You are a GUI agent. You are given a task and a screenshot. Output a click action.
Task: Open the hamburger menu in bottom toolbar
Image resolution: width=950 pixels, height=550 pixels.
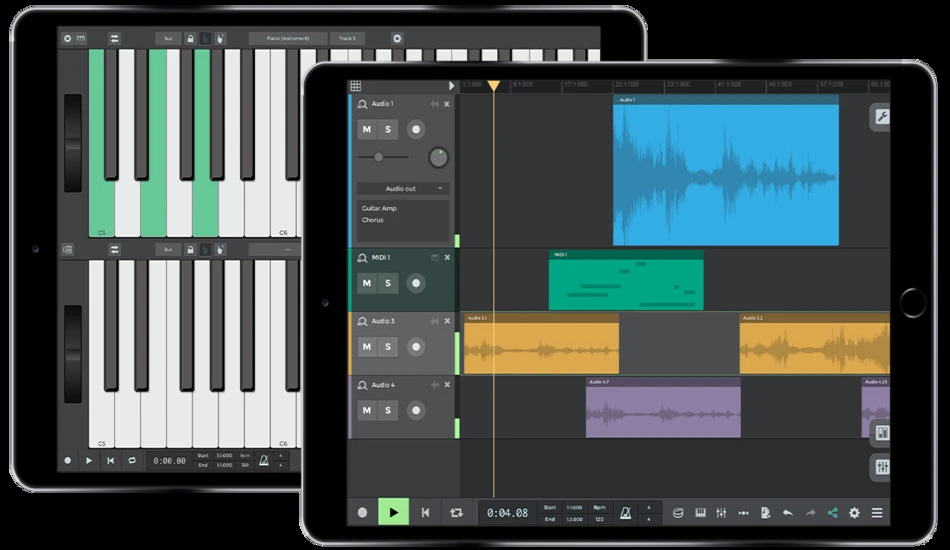coord(877,513)
